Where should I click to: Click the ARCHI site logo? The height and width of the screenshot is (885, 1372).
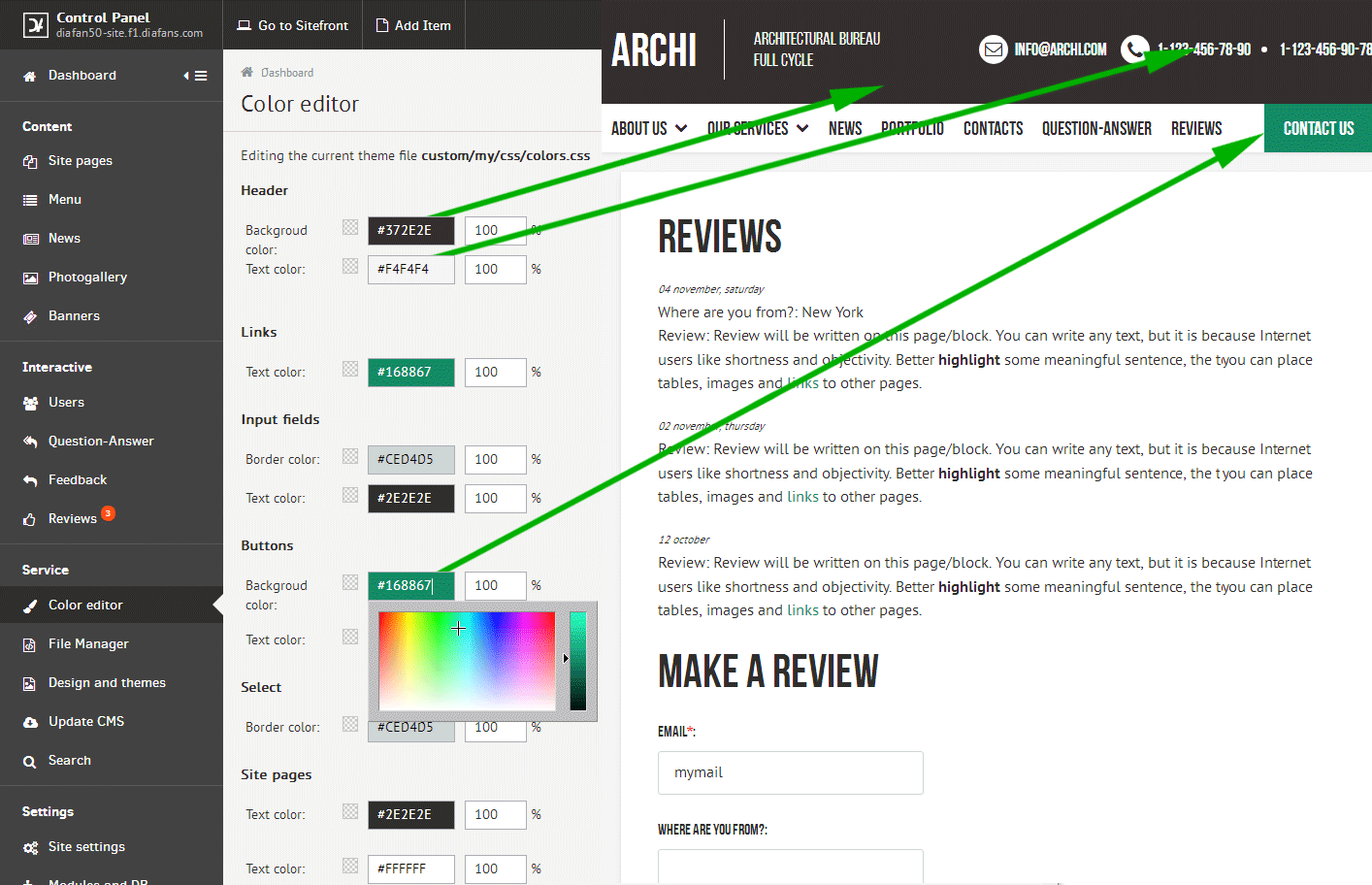[x=654, y=50]
